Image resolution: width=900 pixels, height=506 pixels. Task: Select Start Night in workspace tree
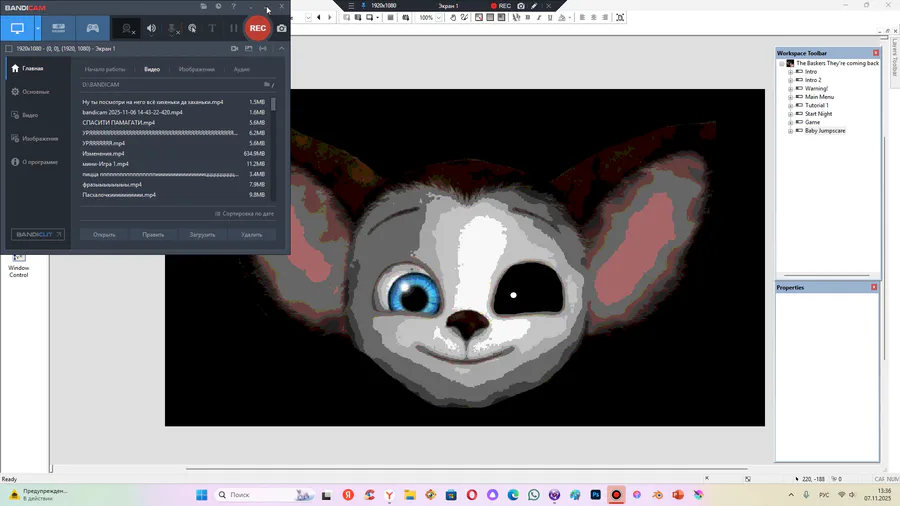coord(818,114)
